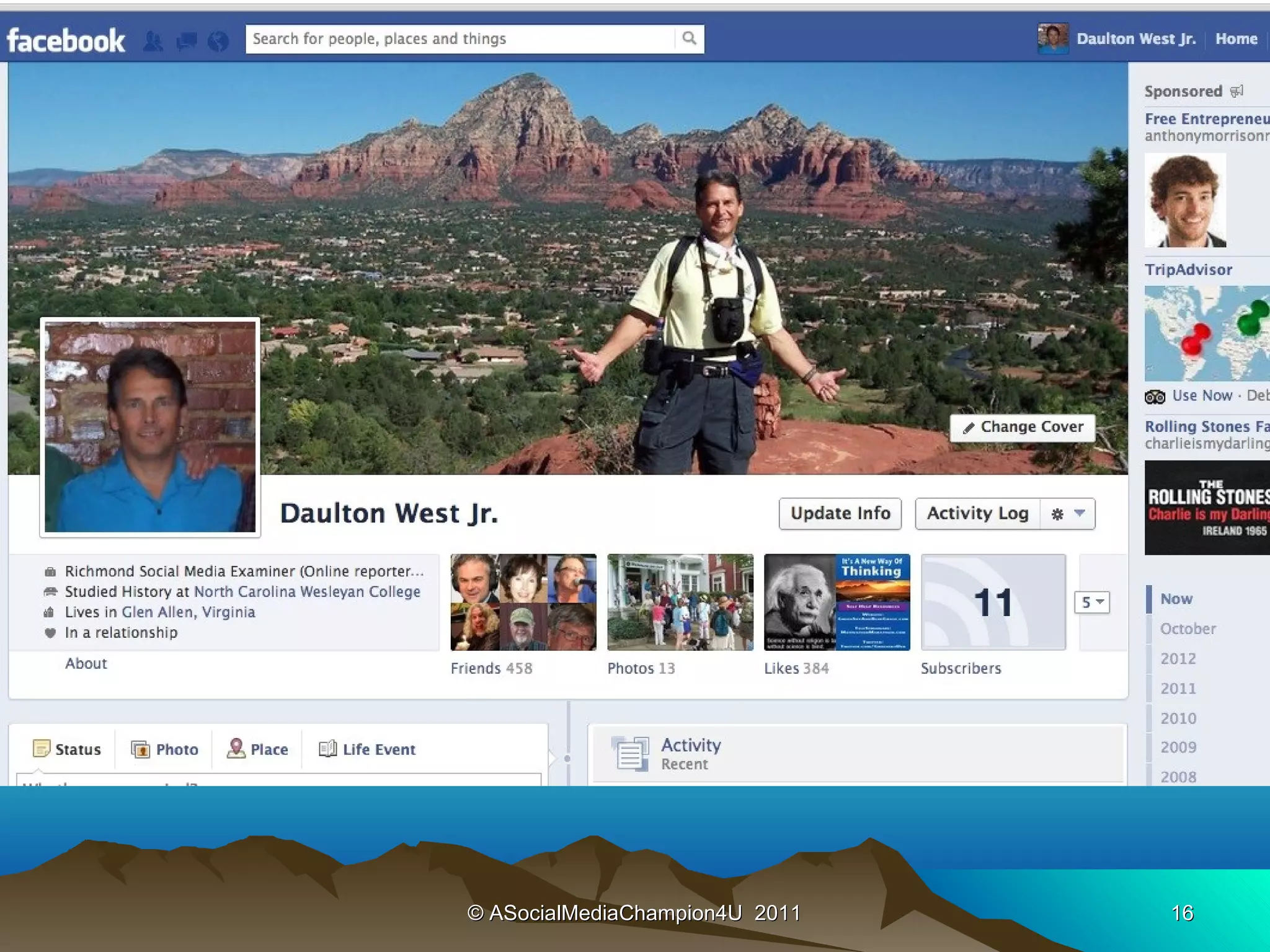Select the Photo composer tab

click(x=165, y=749)
